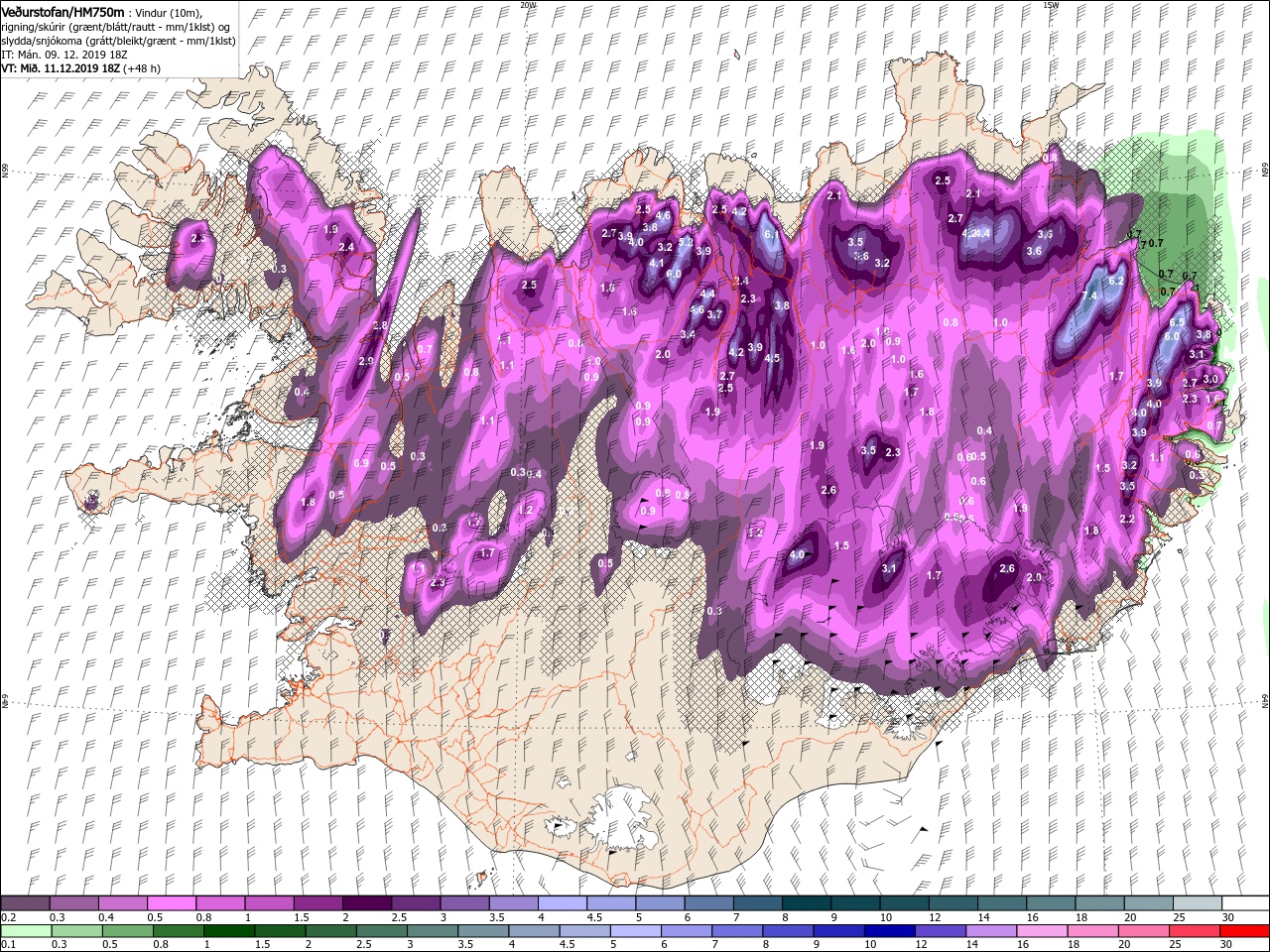Image resolution: width=1270 pixels, height=952 pixels.
Task: Click the 3.7 snowfall value on map
Action: pos(713,314)
